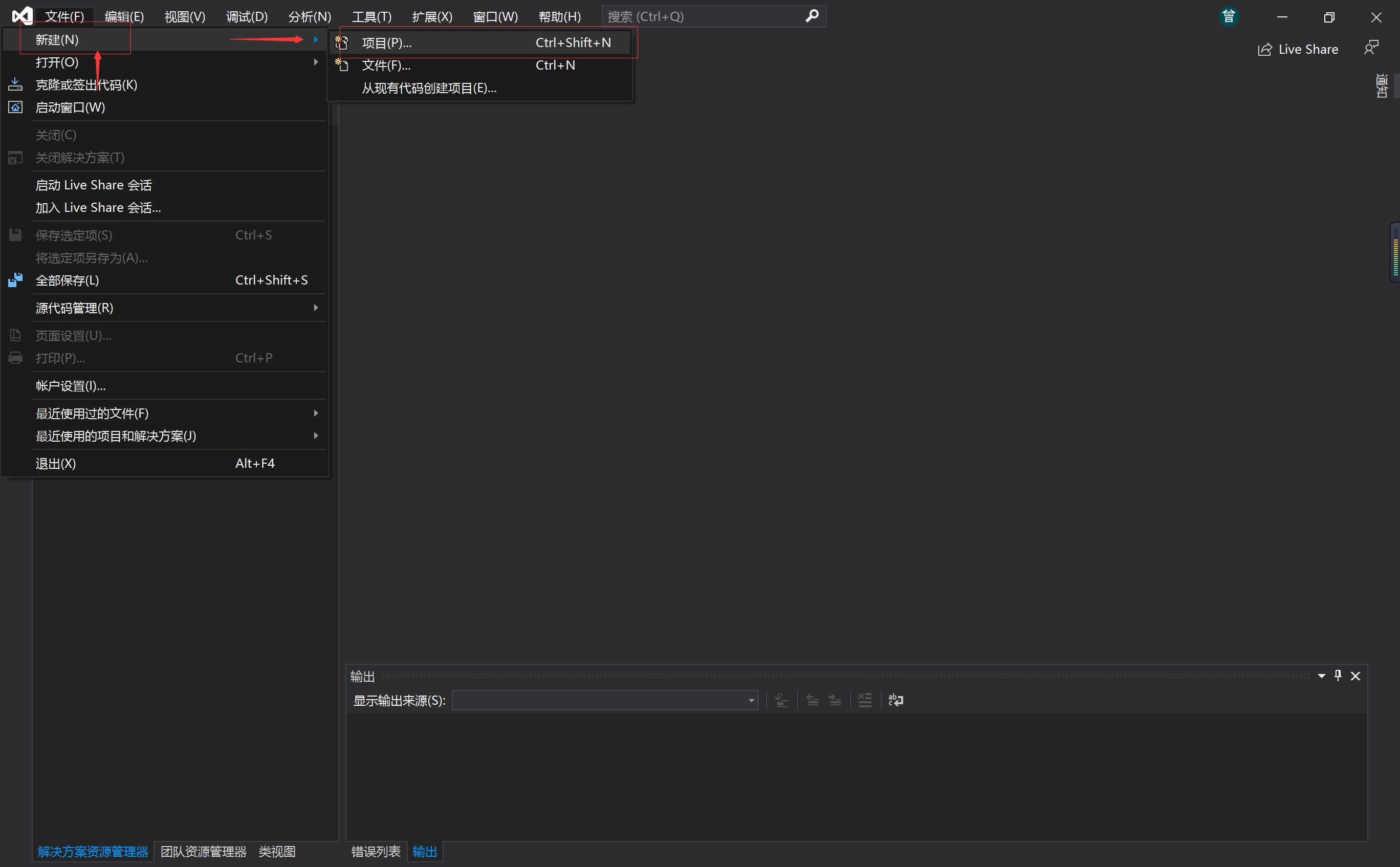Choose 启动 Live Share 会话

point(165,185)
